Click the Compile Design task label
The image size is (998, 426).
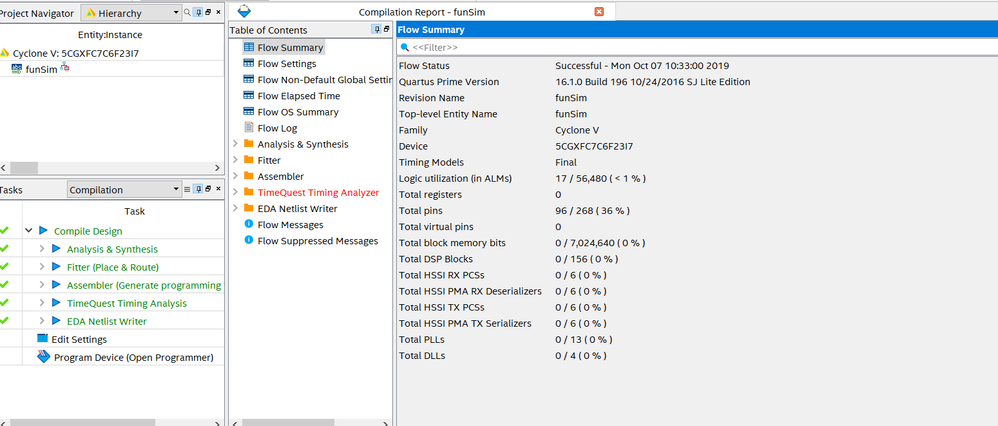tap(88, 231)
